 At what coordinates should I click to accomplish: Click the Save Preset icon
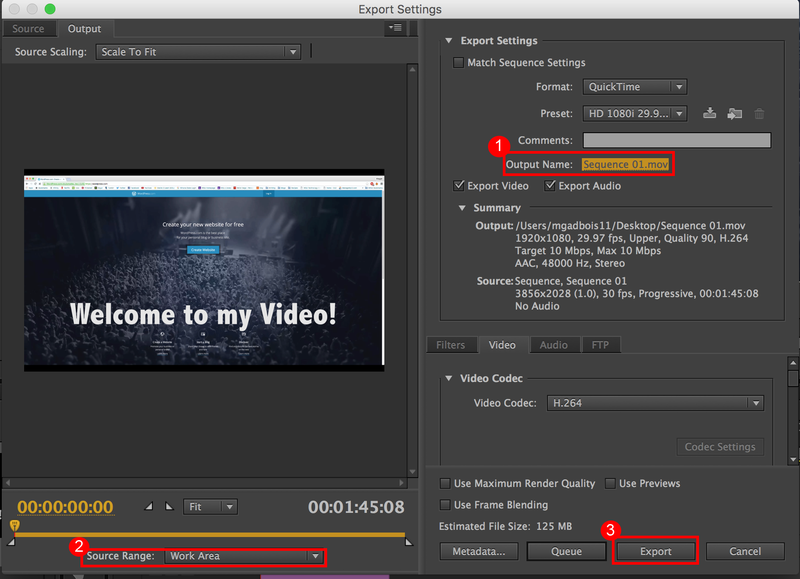tap(710, 114)
